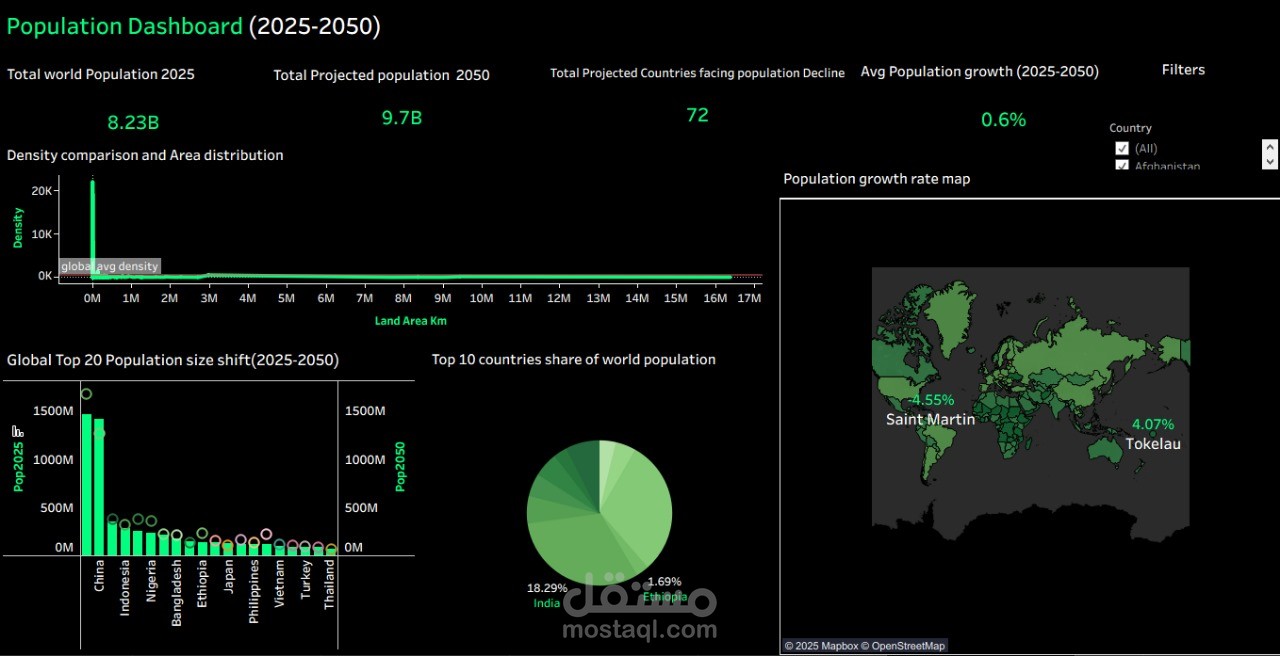1280x656 pixels.
Task: Click the Turkey axis label
Action: (x=306, y=578)
